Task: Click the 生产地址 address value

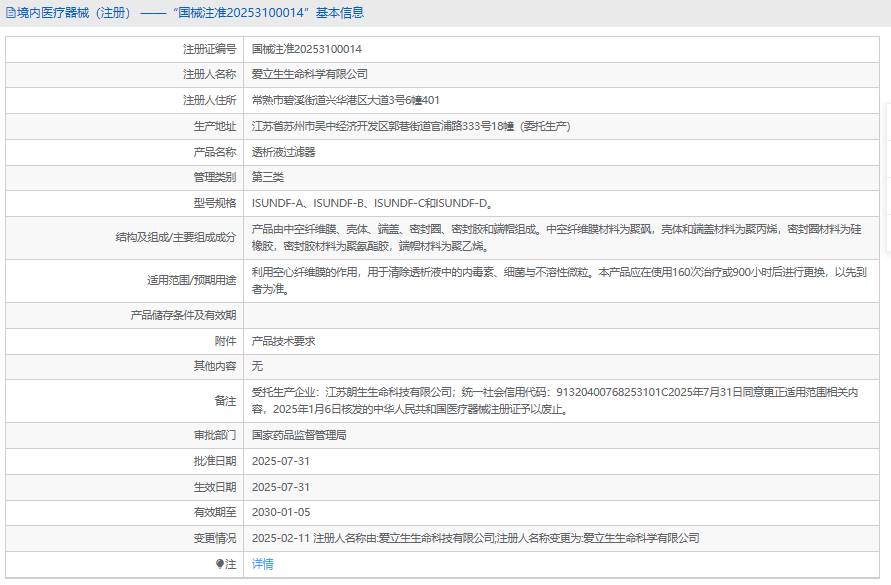Action: coord(410,126)
